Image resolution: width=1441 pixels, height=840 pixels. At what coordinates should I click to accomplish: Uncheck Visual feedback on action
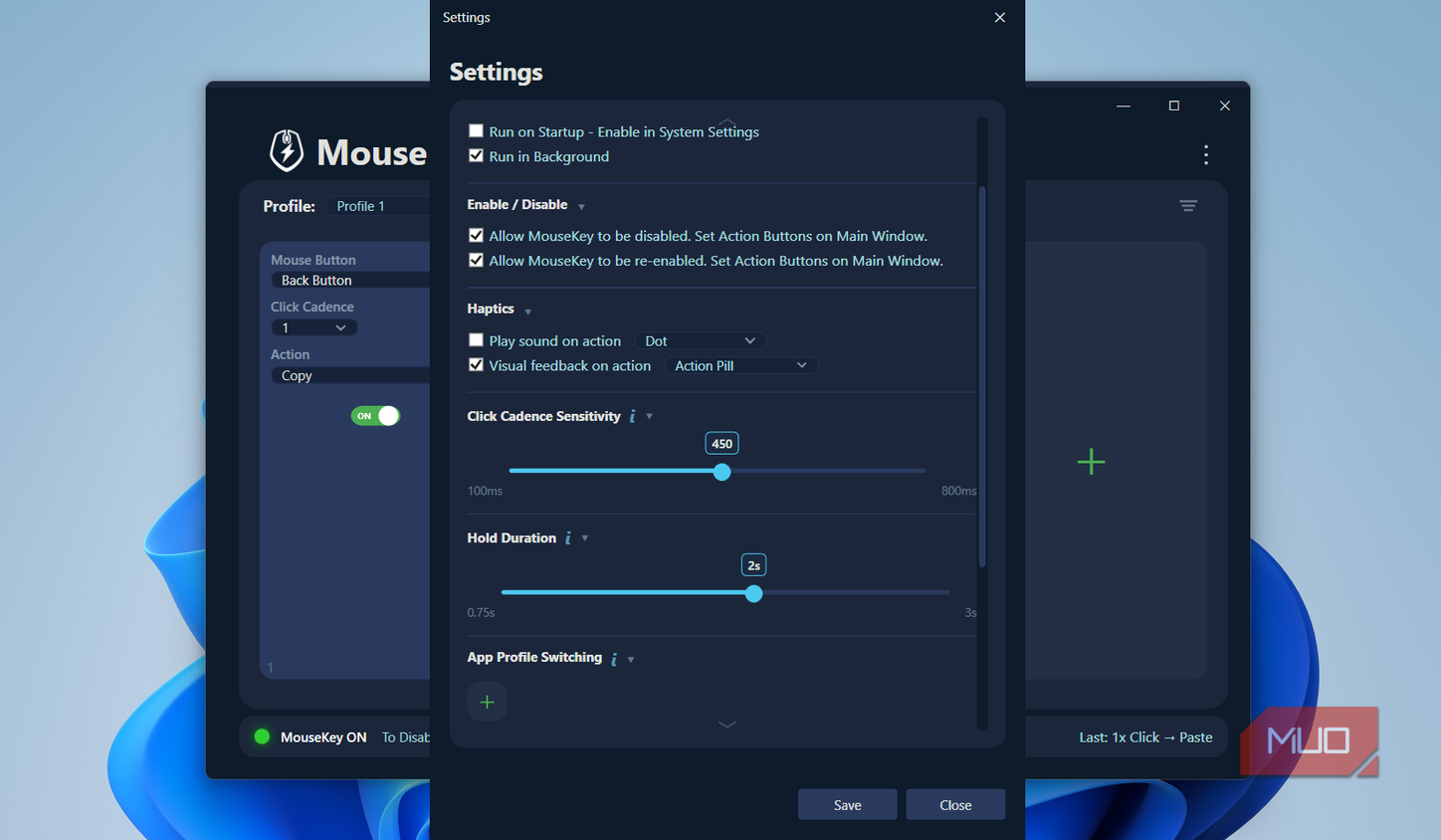pyautogui.click(x=476, y=364)
